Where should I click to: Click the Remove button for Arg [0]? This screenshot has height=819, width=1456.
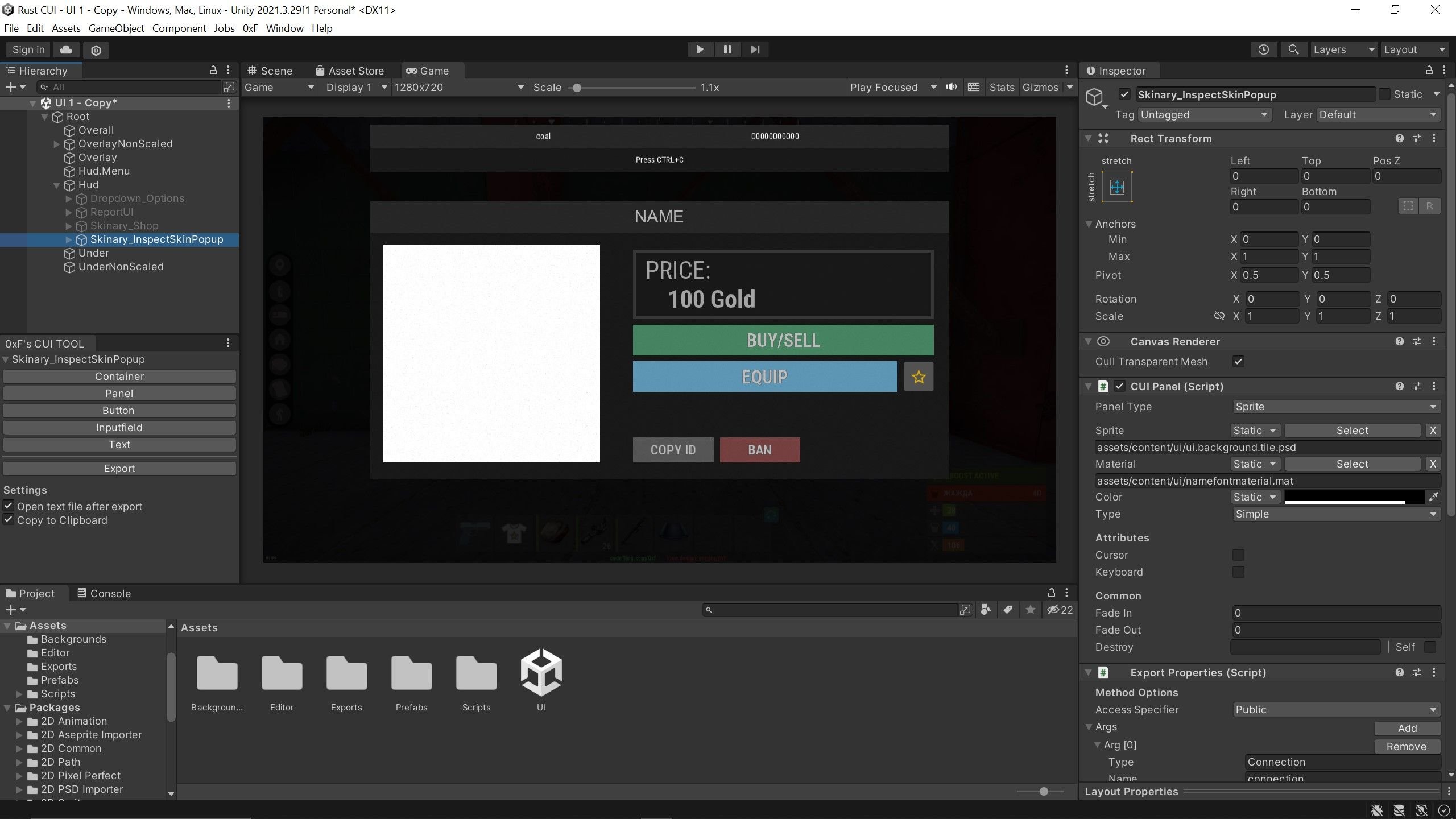click(x=1407, y=747)
